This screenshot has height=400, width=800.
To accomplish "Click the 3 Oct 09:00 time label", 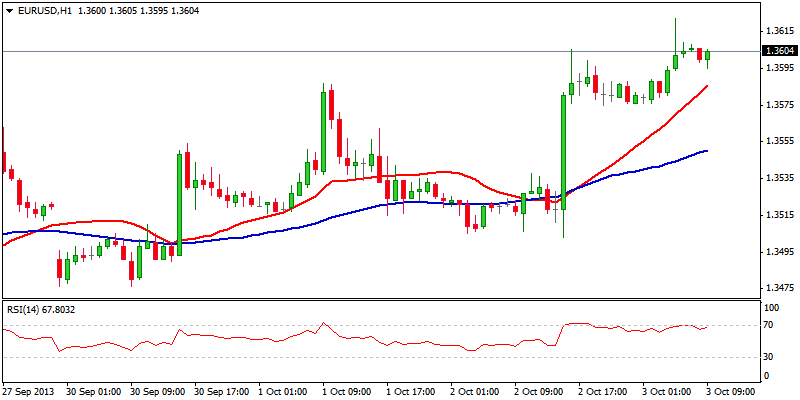I will 729,392.
